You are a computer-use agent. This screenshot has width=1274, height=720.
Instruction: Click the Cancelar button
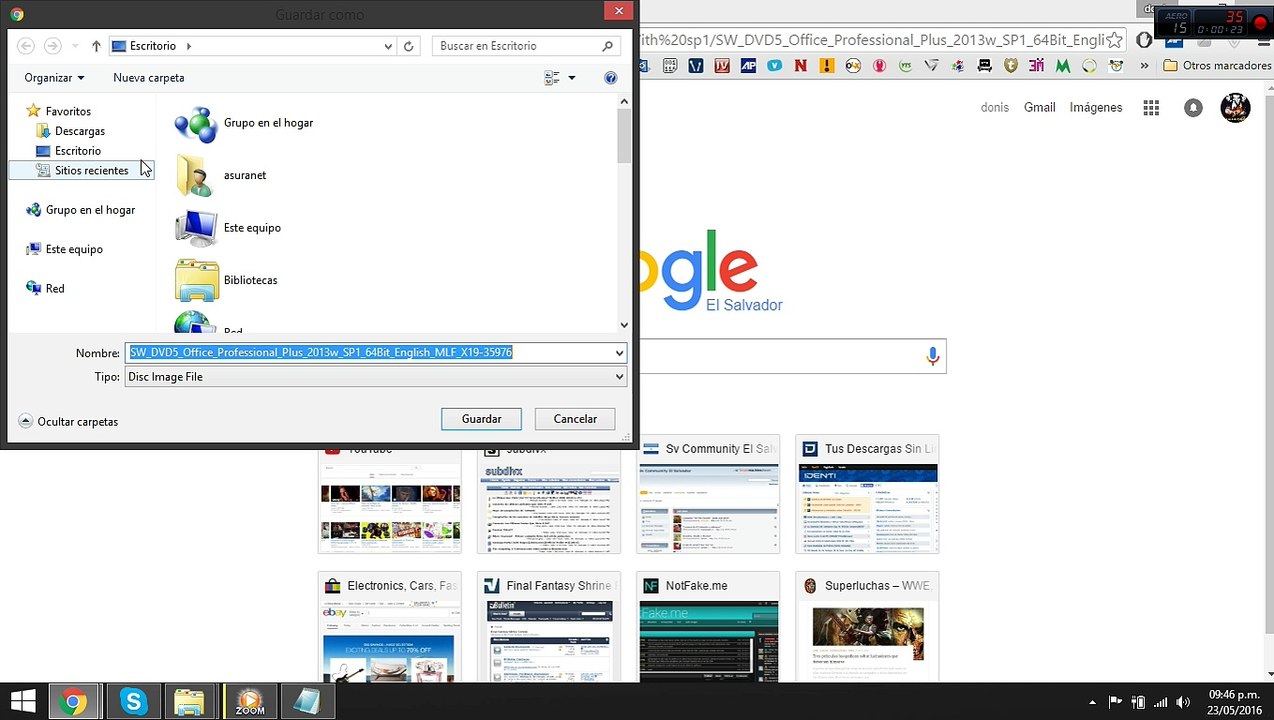575,419
